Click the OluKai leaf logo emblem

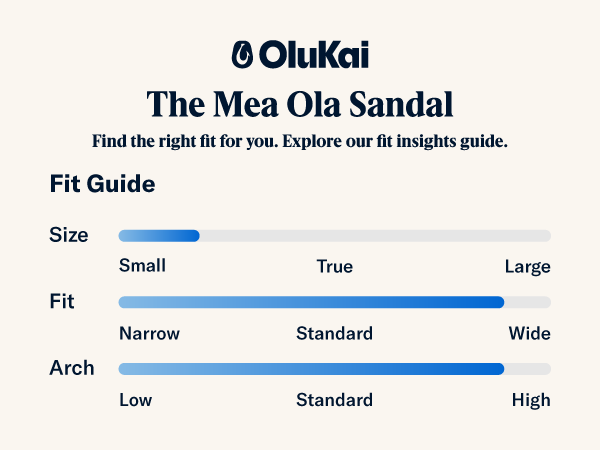[x=242, y=54]
